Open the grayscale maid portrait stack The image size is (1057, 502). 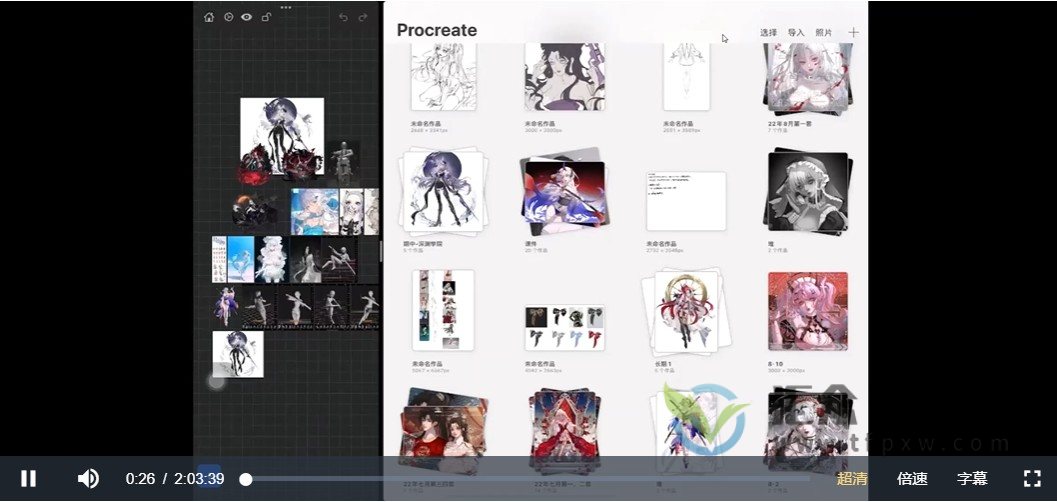(809, 192)
